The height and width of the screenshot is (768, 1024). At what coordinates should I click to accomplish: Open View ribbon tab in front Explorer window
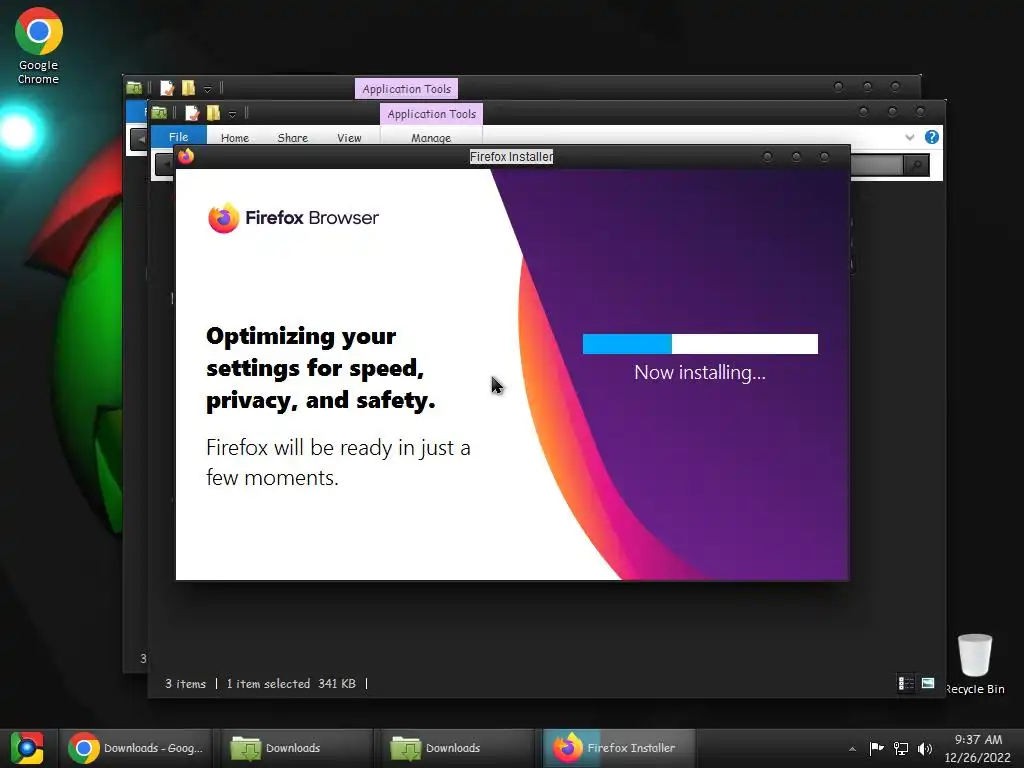pyautogui.click(x=349, y=138)
